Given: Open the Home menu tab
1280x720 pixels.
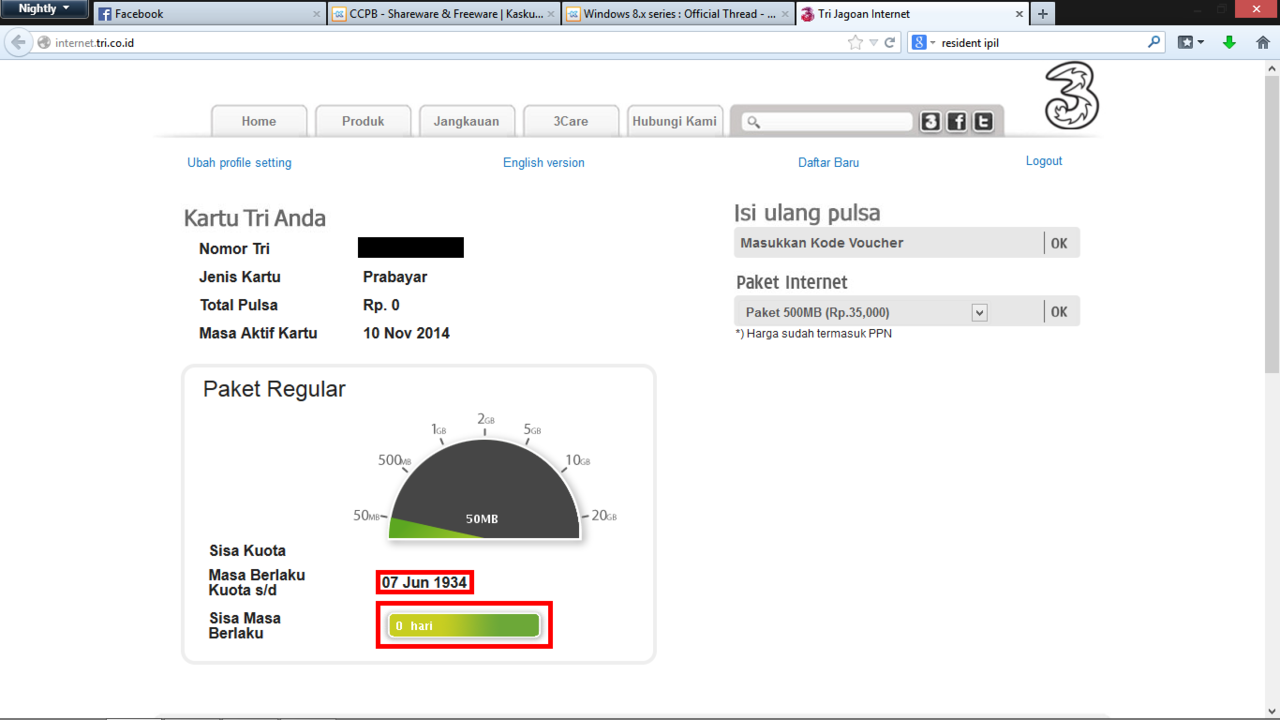Looking at the screenshot, I should (259, 121).
